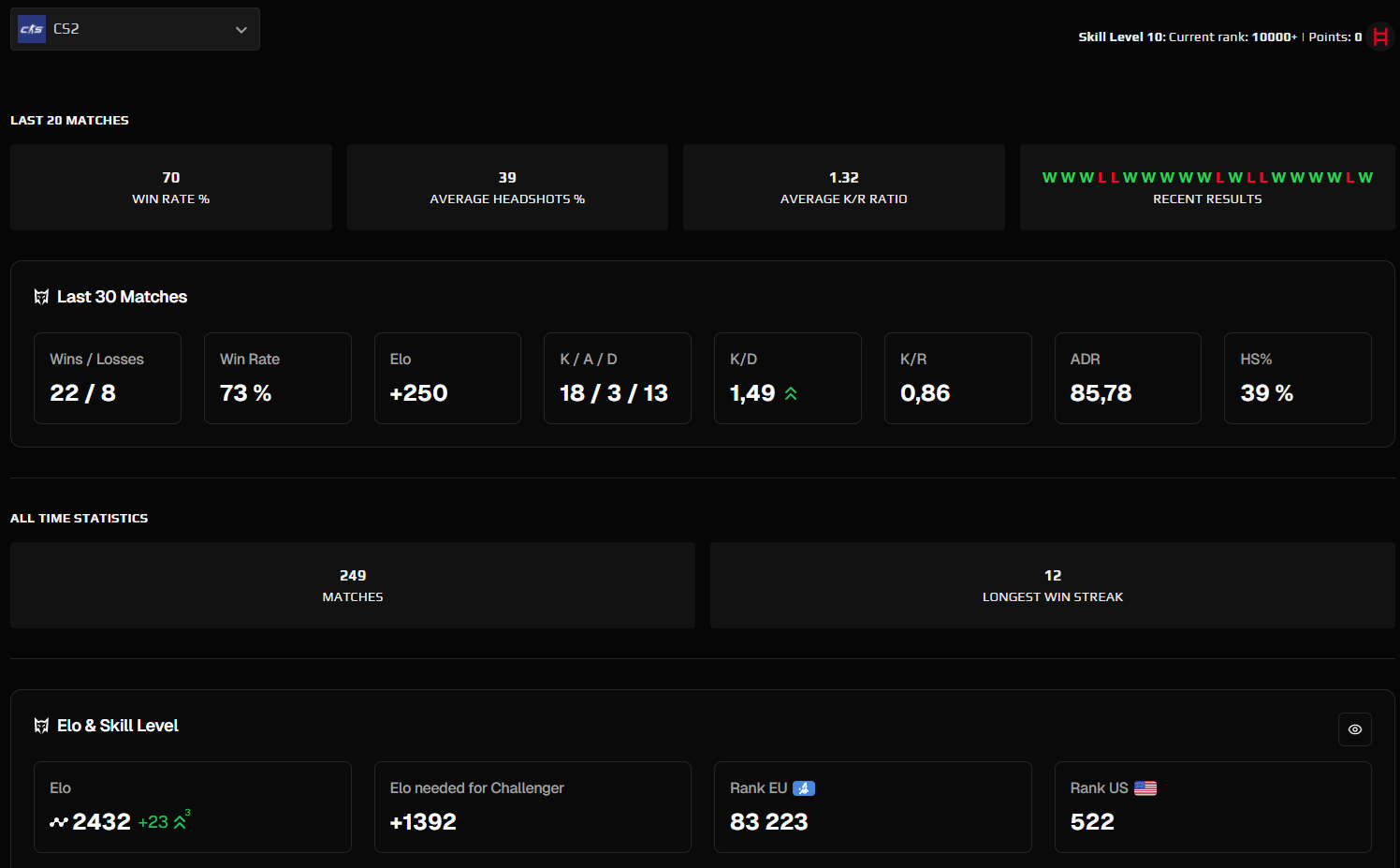Click the crown icon beside Last 30 Matches

pyautogui.click(x=41, y=296)
